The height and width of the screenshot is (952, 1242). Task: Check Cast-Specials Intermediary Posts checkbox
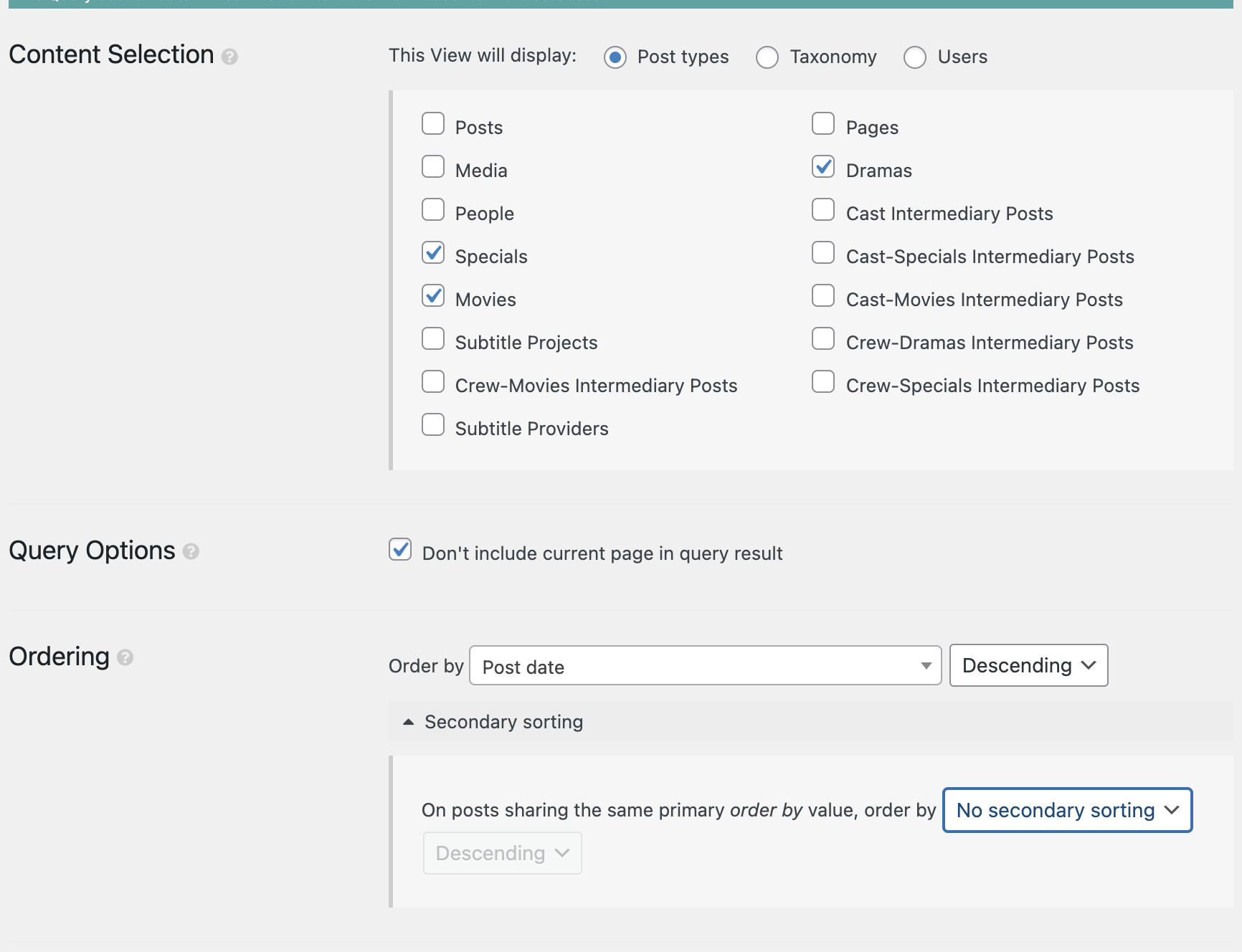(823, 252)
